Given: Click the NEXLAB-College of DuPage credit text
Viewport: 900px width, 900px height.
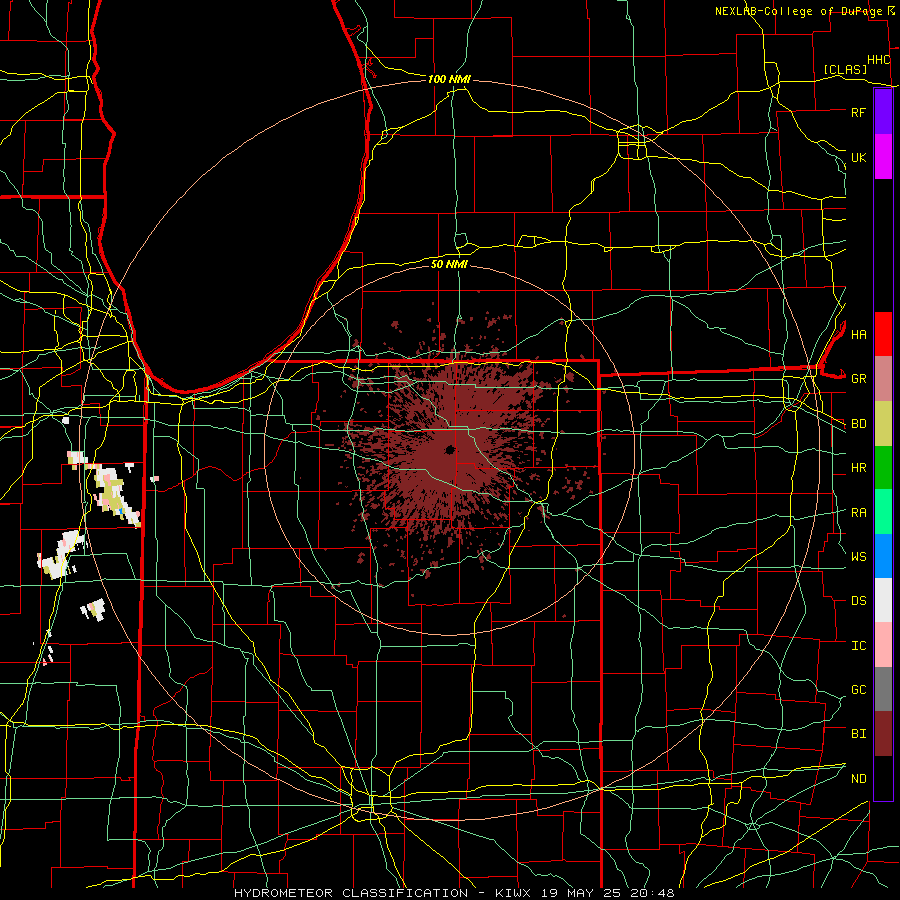Looking at the screenshot, I should [x=799, y=11].
